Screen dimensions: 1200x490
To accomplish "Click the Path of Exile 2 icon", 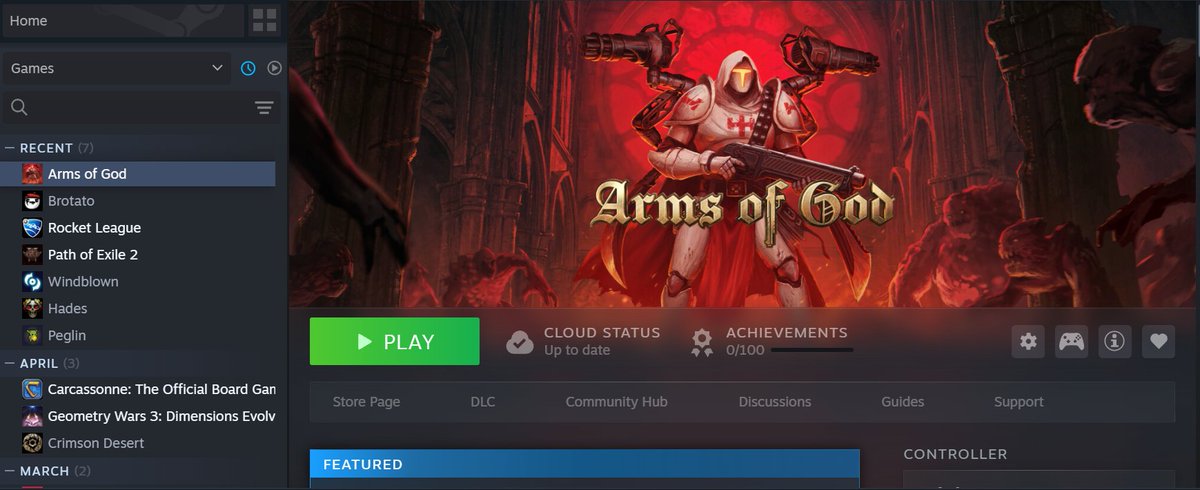I will [x=31, y=255].
